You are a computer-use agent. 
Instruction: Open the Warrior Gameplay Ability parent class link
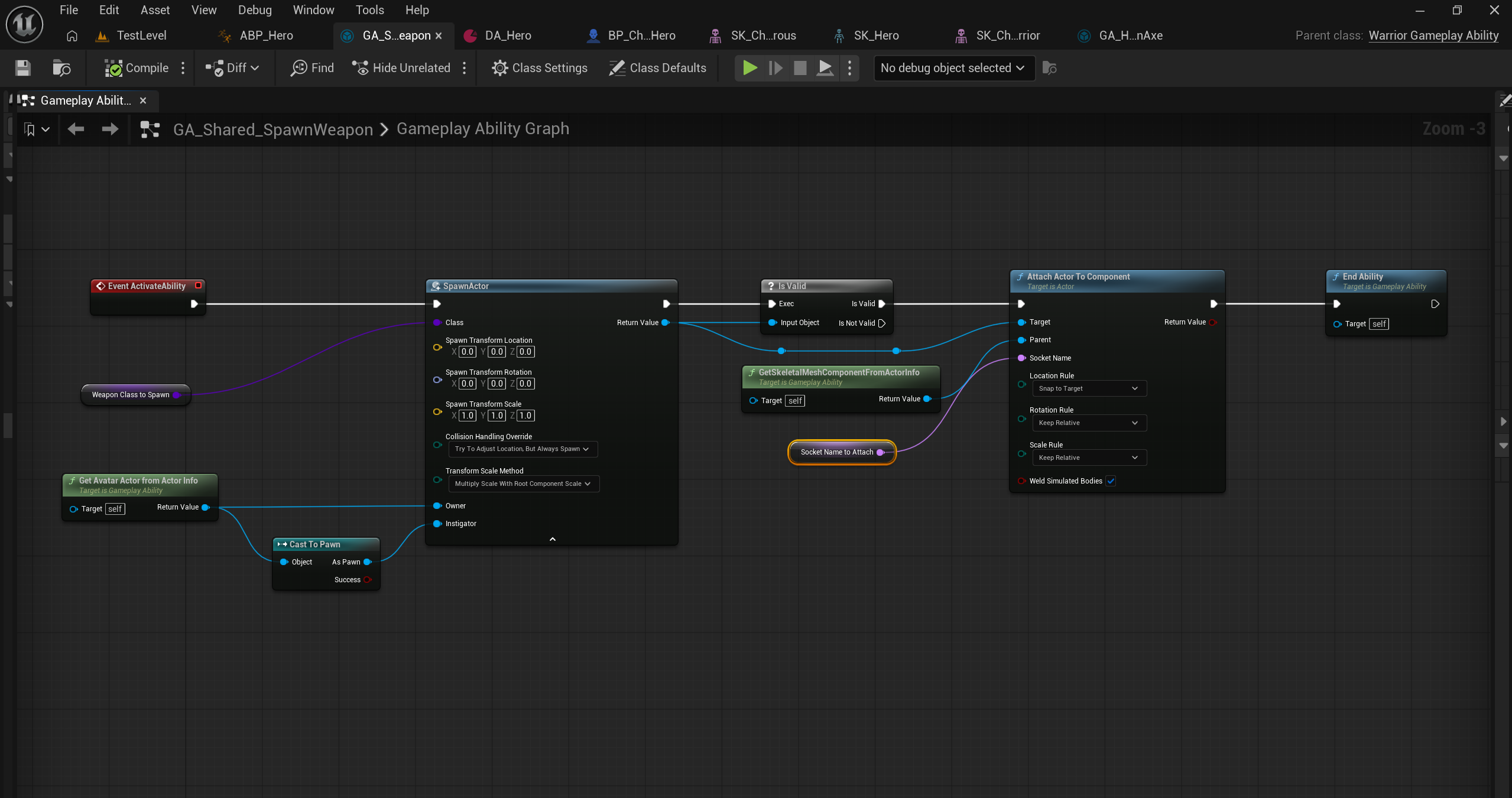tap(1433, 35)
